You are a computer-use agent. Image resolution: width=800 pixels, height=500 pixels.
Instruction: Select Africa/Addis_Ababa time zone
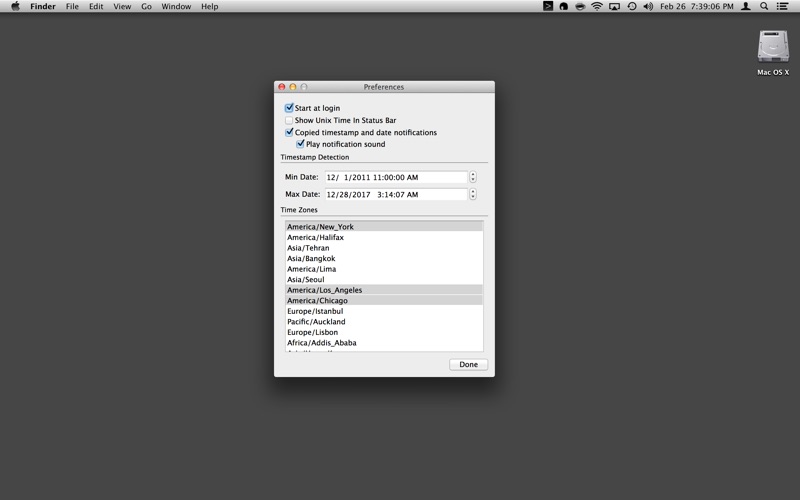coord(384,343)
